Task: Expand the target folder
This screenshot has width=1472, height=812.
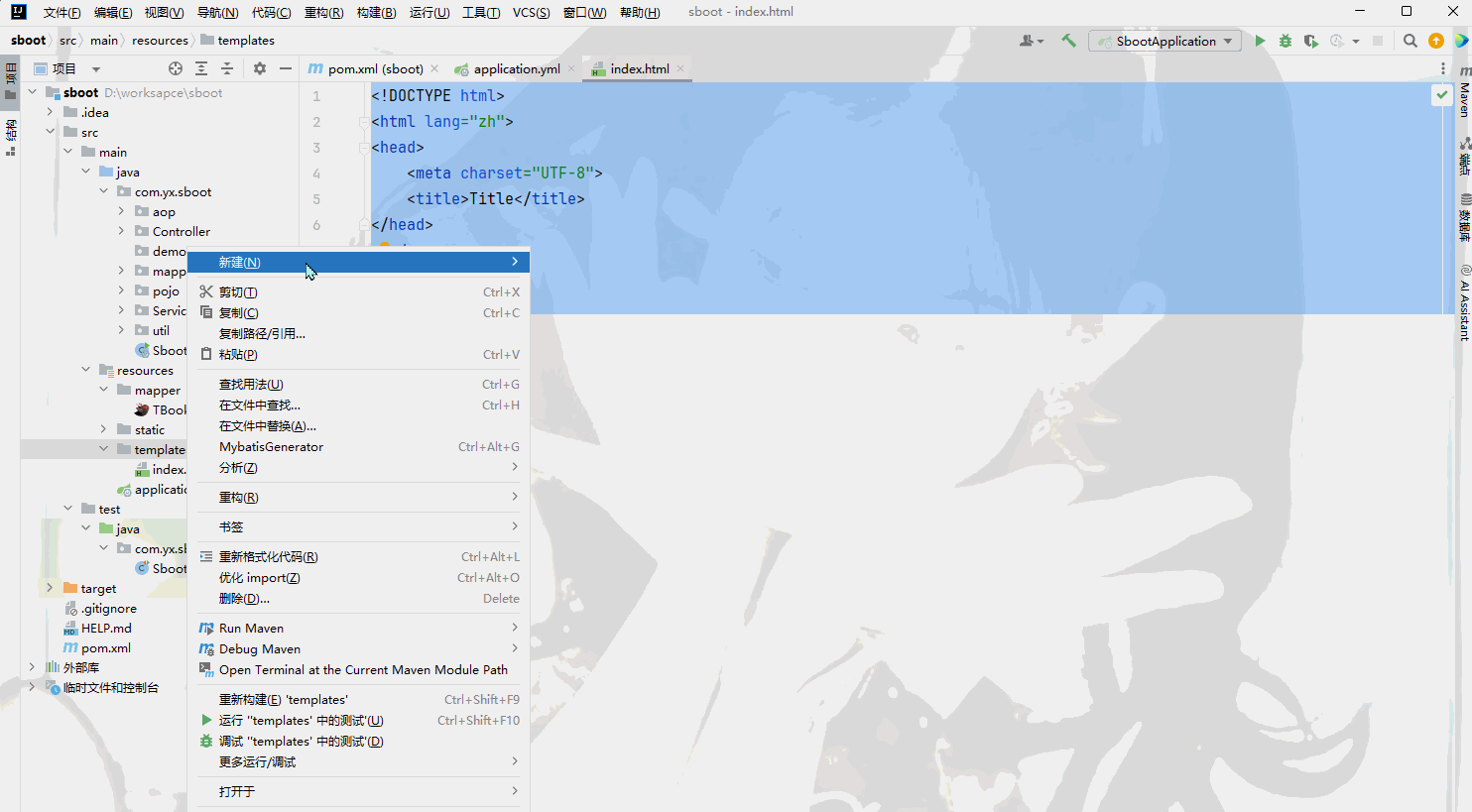Action: click(51, 588)
